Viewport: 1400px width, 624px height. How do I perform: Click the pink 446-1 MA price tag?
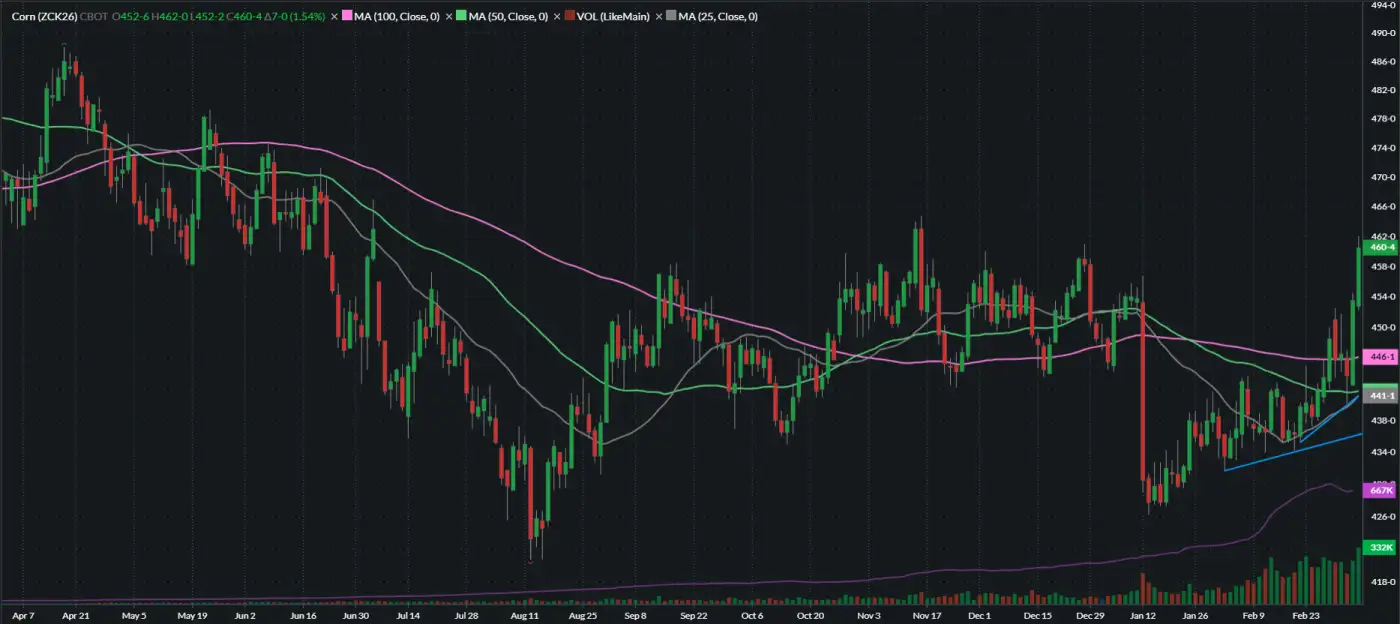click(1381, 356)
